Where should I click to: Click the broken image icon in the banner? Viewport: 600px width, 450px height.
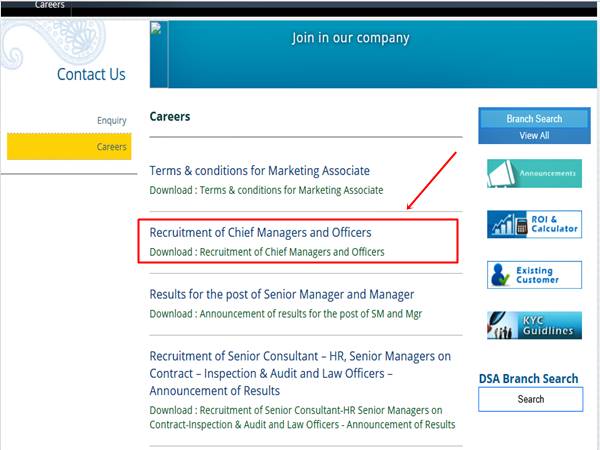pyautogui.click(x=156, y=29)
